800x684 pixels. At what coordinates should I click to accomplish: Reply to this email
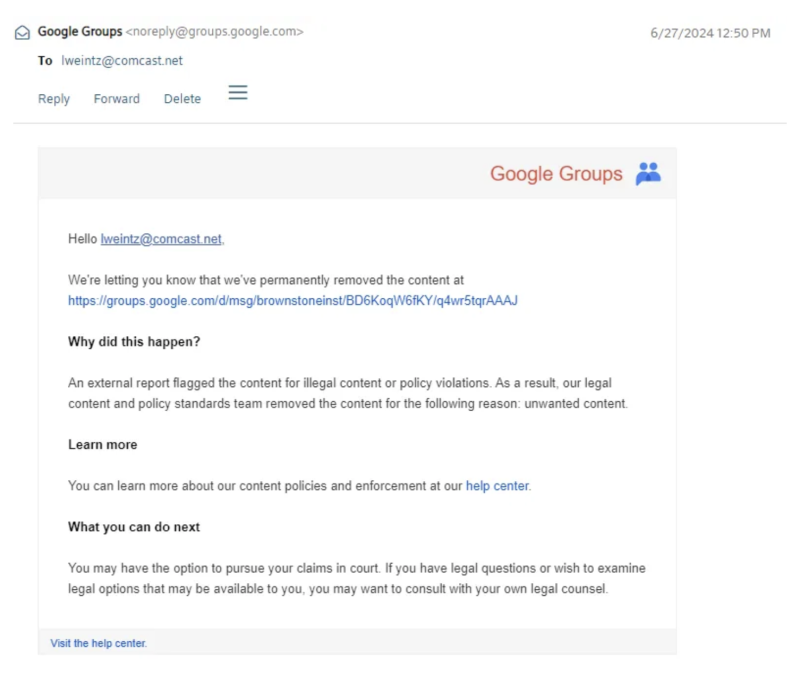[x=54, y=99]
